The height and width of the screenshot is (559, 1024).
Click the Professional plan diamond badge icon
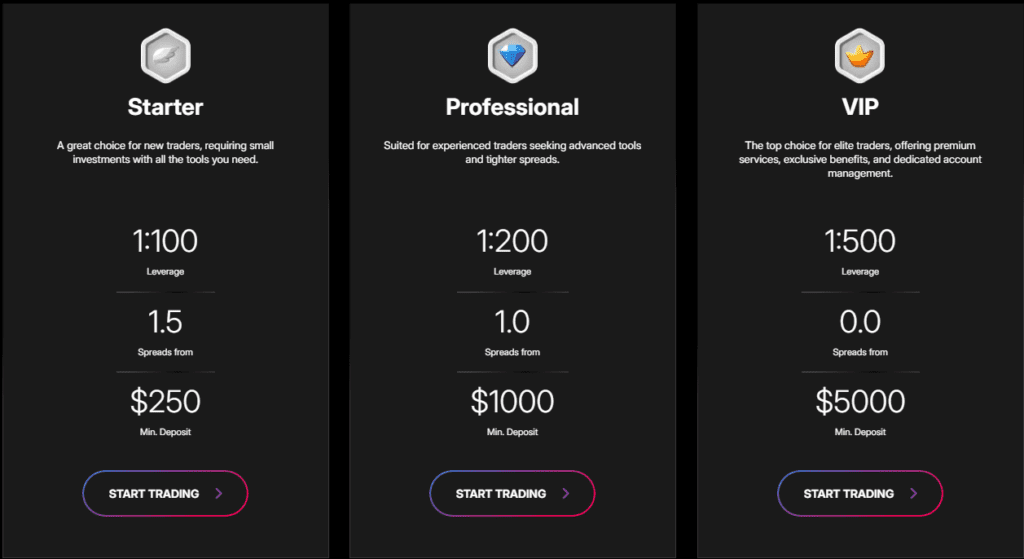click(x=512, y=56)
